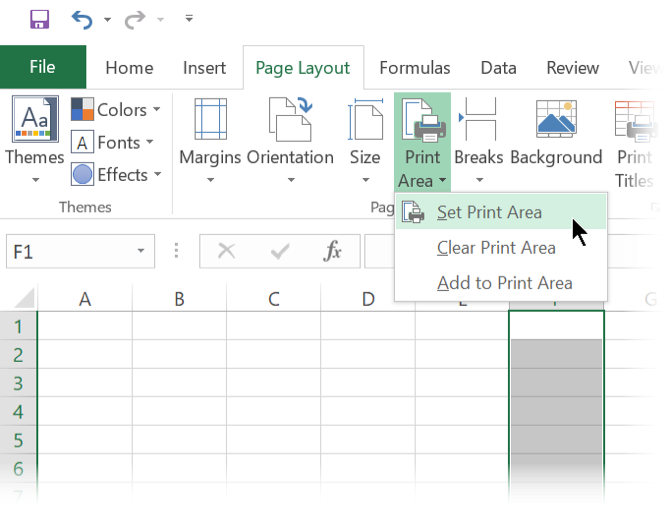Open Customize Quick Access Toolbar menu
This screenshot has width=670, height=510.
189,18
